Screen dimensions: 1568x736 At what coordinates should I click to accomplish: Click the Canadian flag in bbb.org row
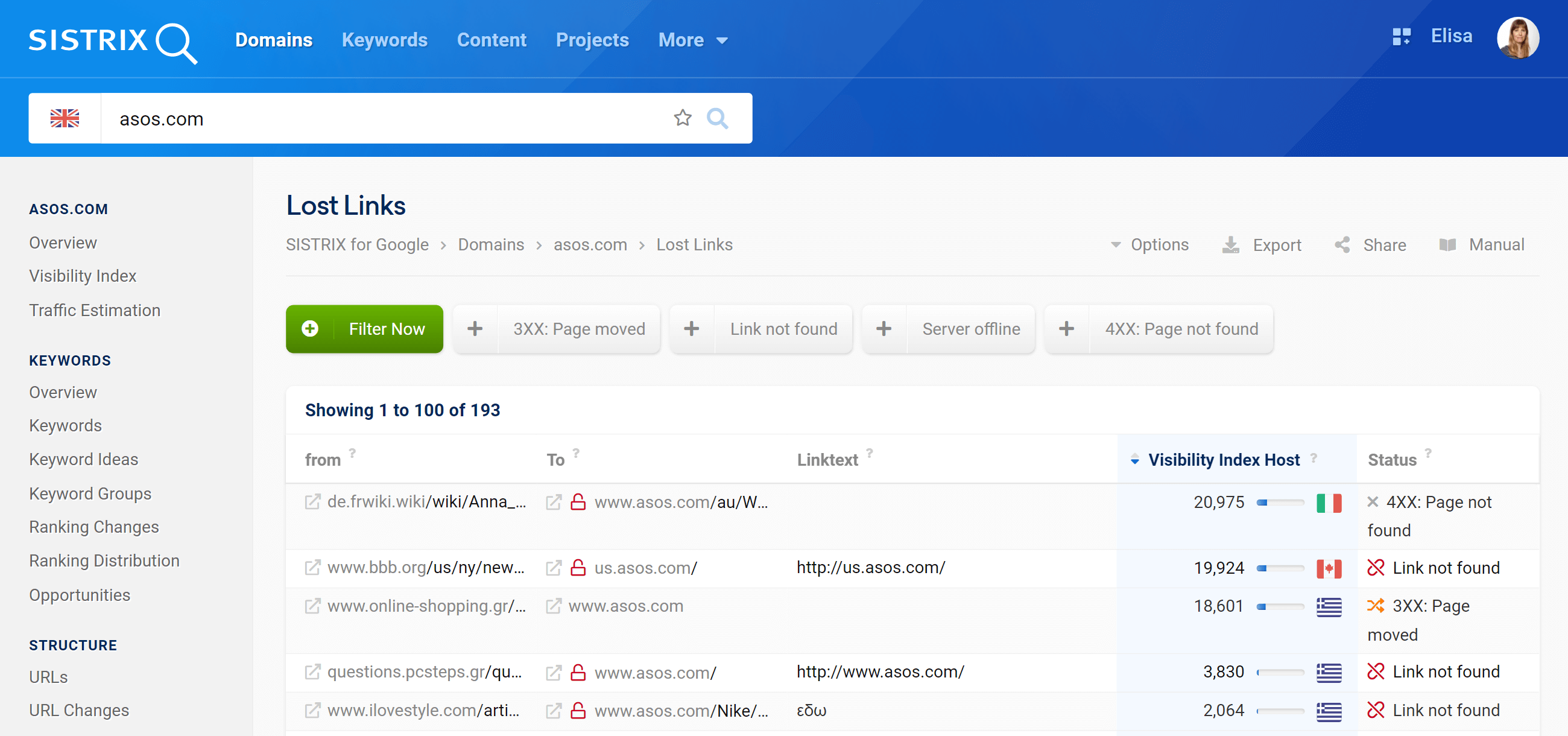1329,568
